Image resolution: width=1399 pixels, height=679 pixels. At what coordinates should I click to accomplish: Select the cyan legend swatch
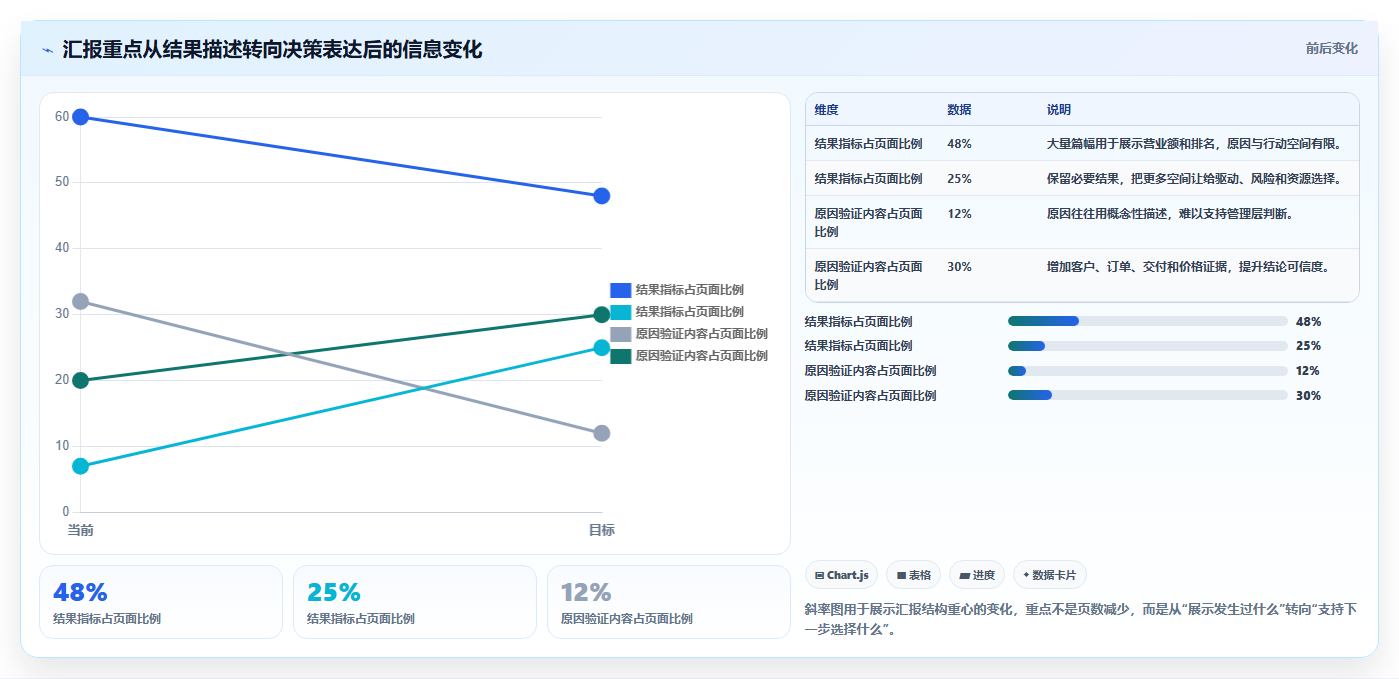point(620,312)
